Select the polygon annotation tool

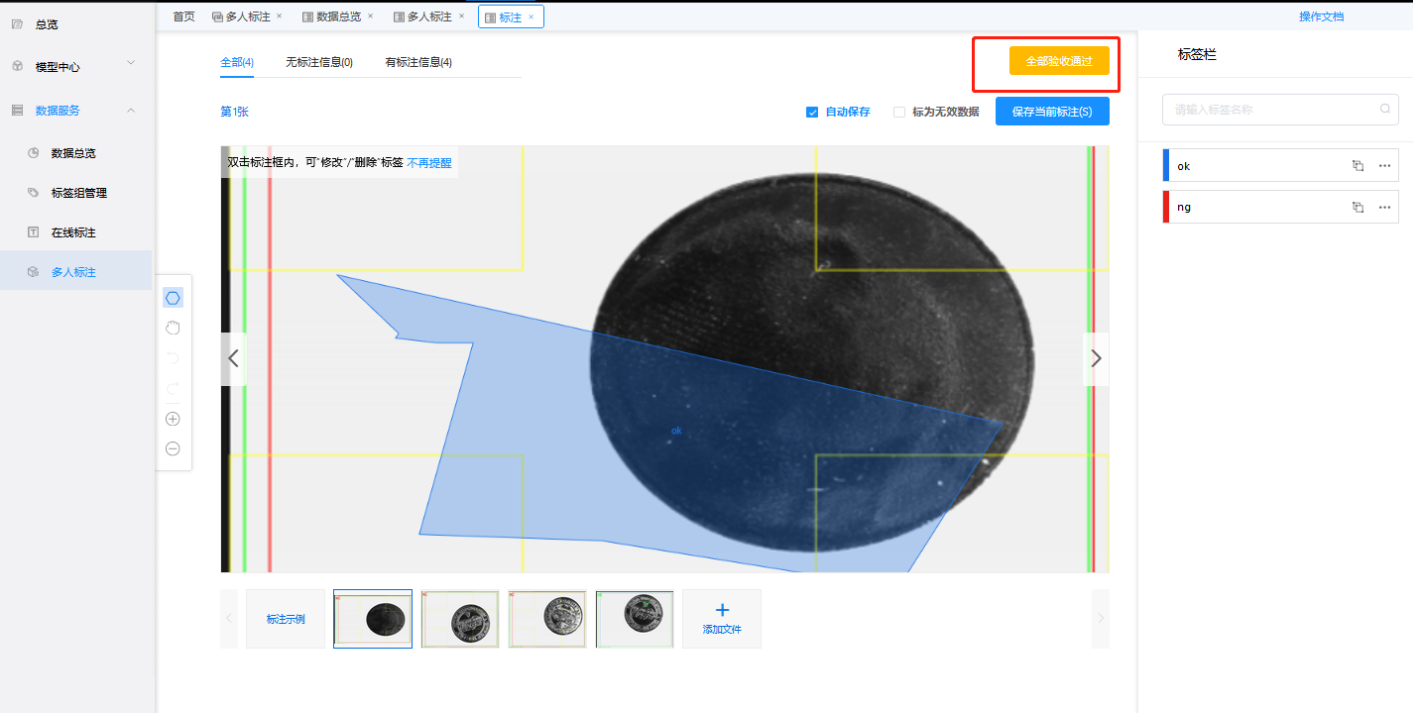click(x=173, y=298)
